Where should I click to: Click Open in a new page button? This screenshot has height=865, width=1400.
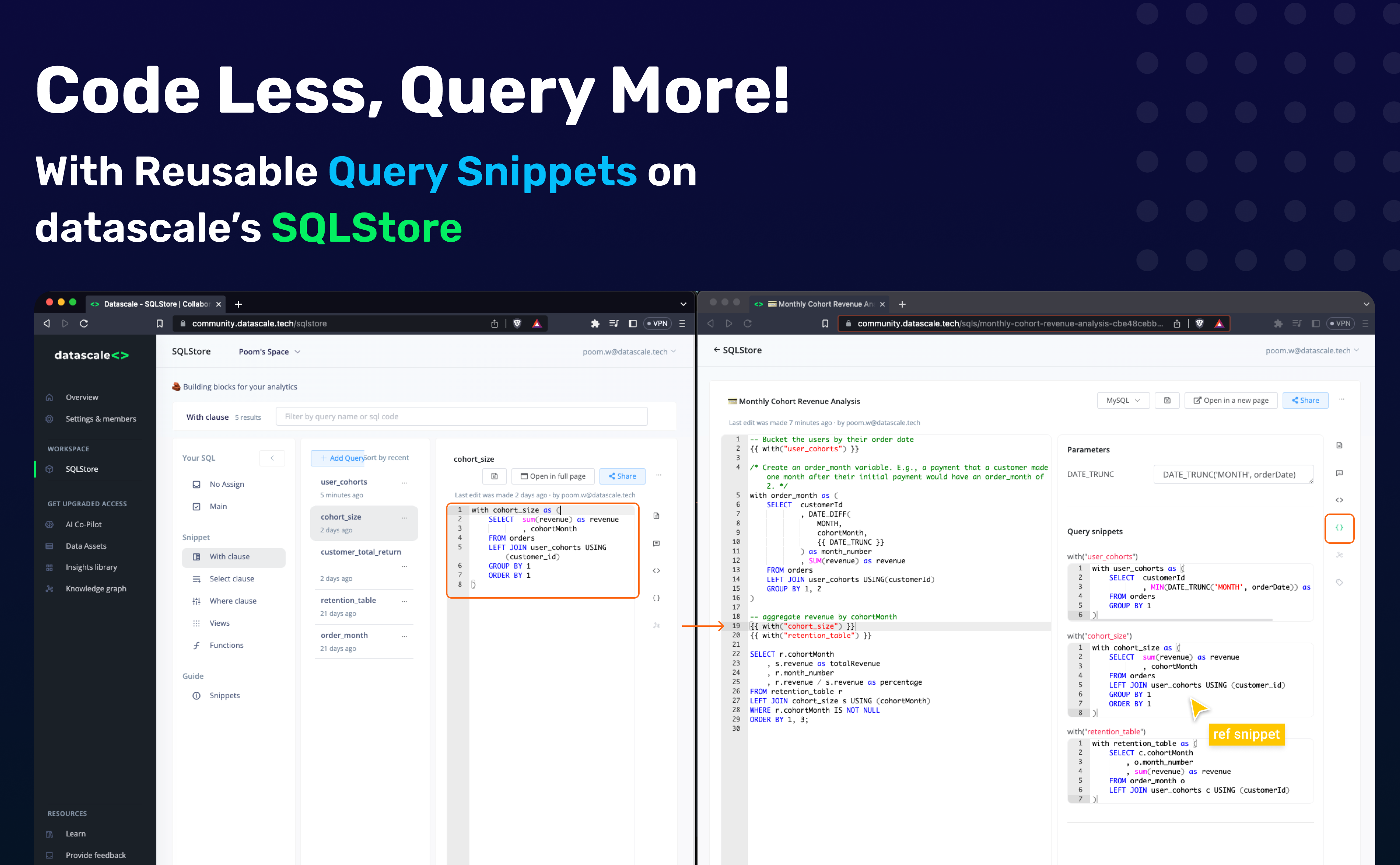1231,401
